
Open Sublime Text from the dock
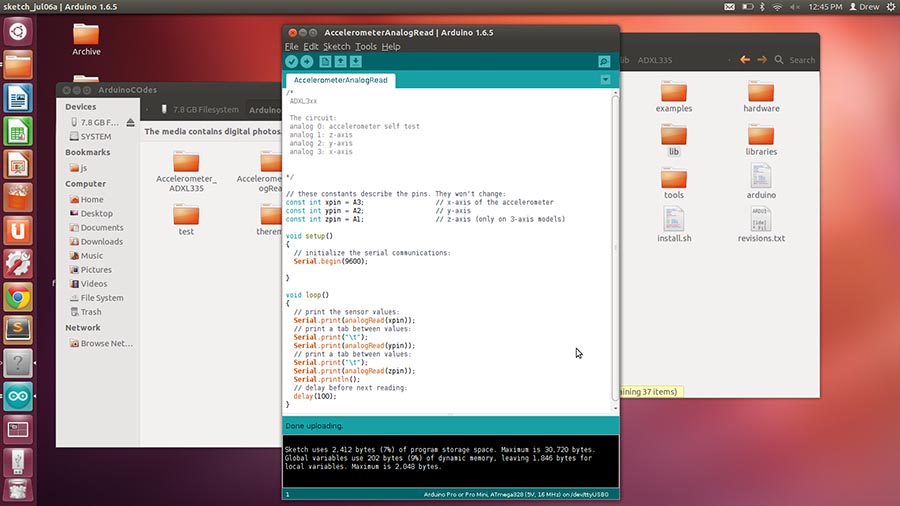(18, 330)
